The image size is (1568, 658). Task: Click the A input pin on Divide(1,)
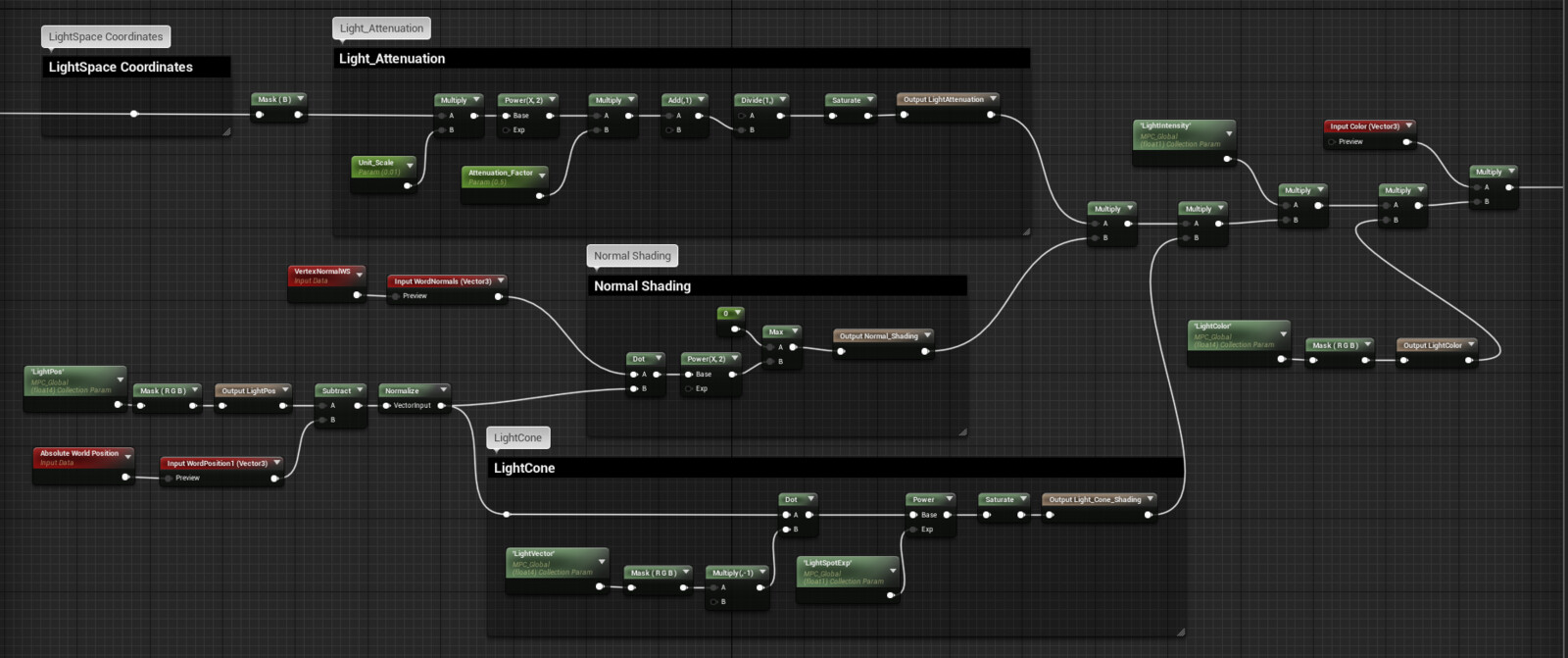pyautogui.click(x=742, y=116)
